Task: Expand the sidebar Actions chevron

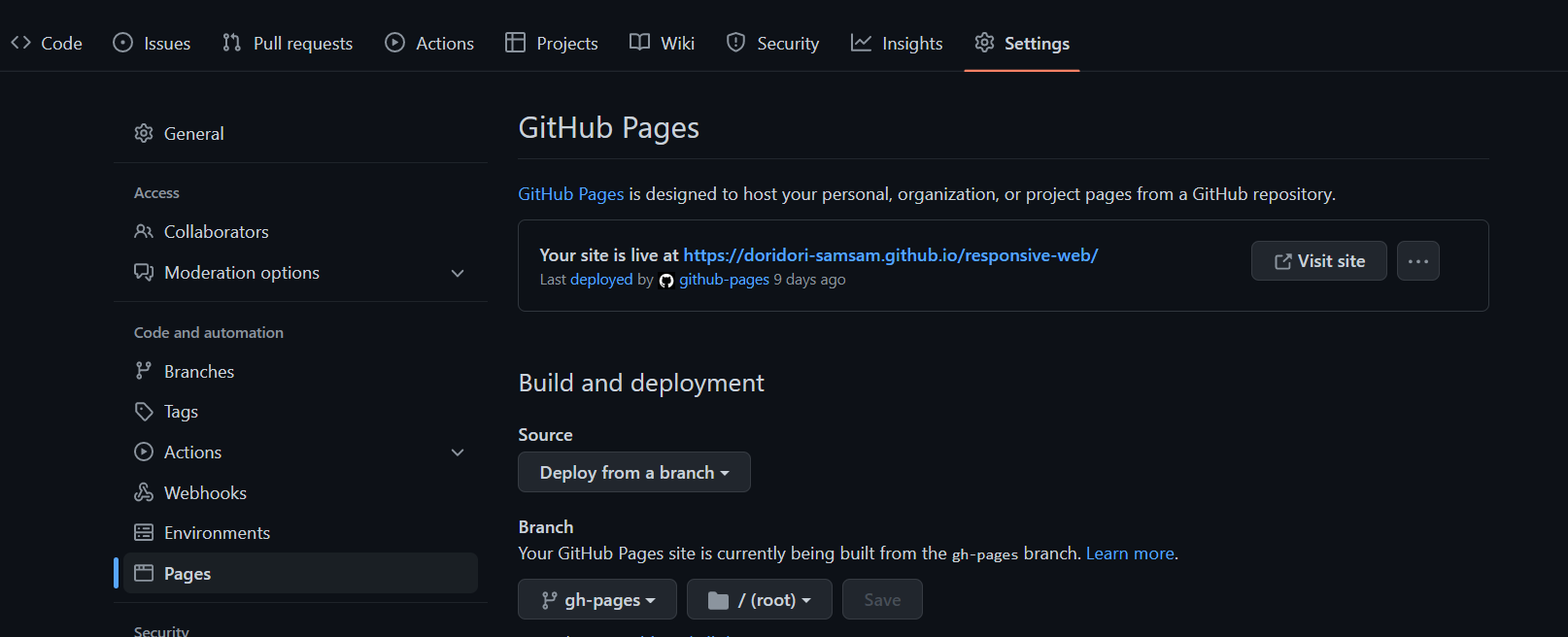Action: pyautogui.click(x=458, y=453)
